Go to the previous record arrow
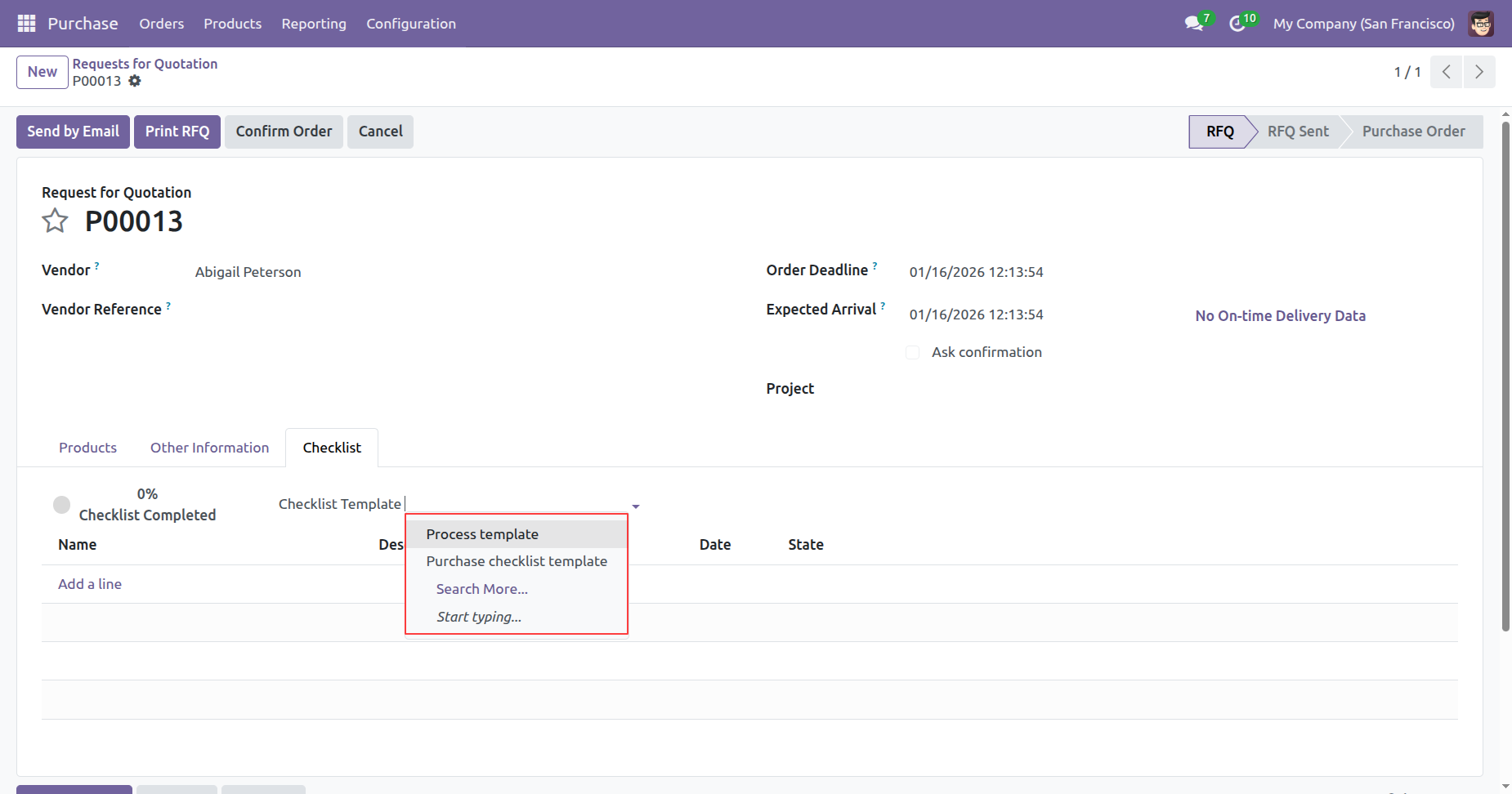1512x794 pixels. point(1446,72)
